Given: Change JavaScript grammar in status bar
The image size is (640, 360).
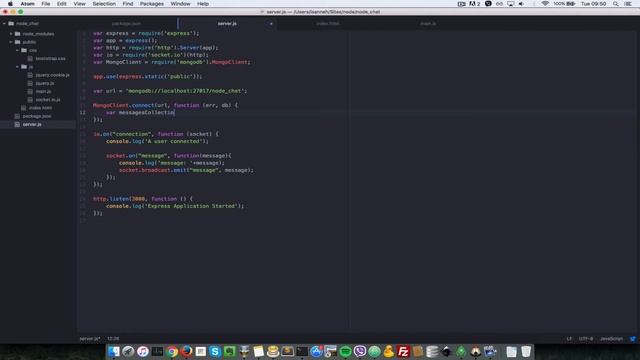Looking at the screenshot, I should tap(611, 339).
